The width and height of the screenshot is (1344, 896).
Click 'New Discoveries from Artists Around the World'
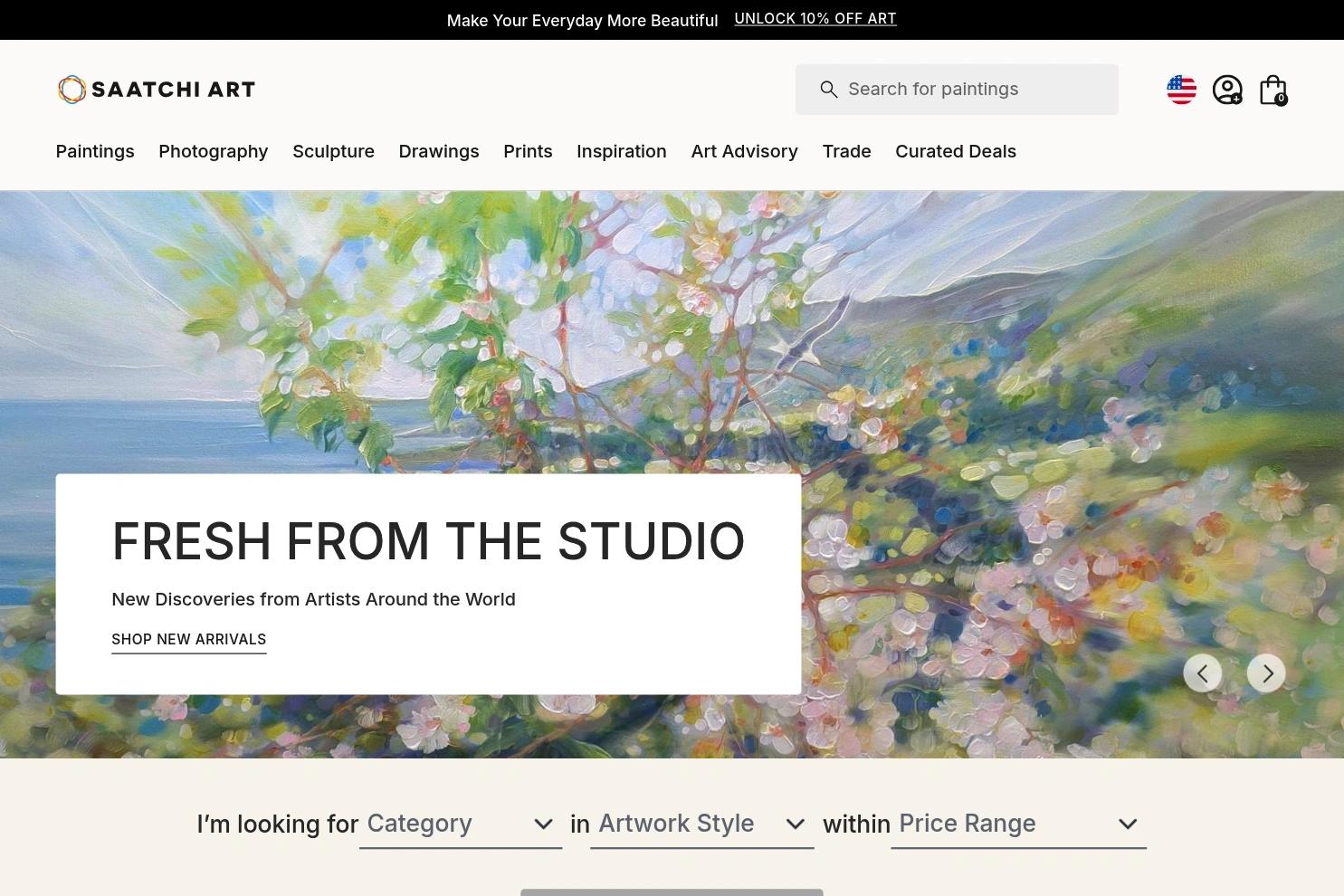[313, 599]
